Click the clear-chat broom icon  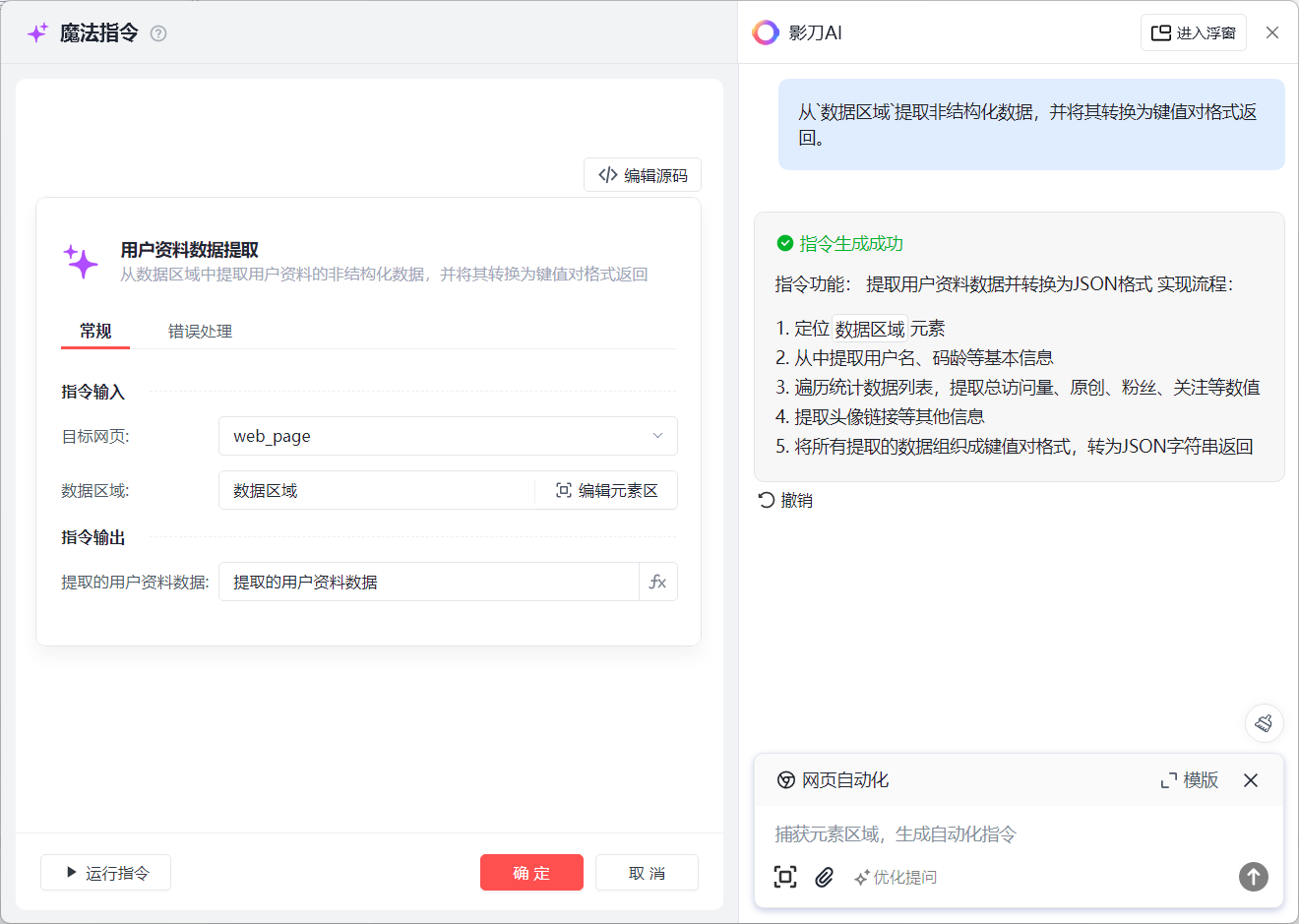point(1265,723)
